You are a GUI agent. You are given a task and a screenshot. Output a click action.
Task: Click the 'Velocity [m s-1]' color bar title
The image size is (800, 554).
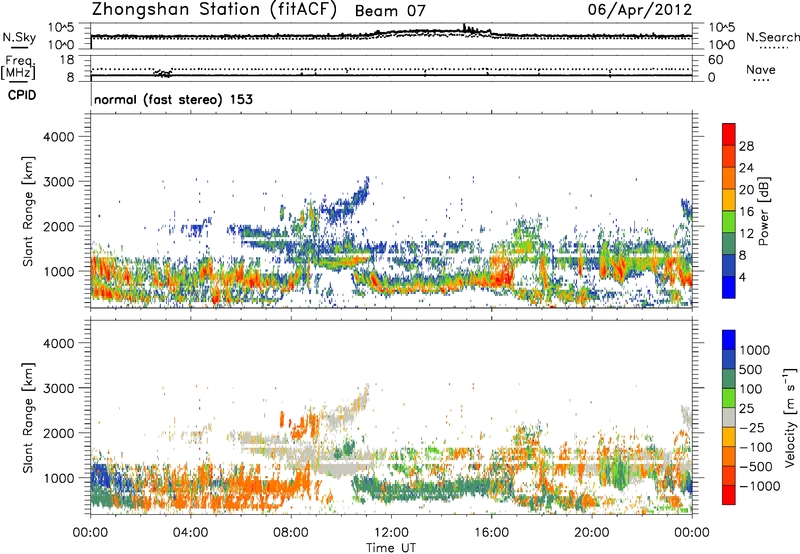tap(791, 417)
